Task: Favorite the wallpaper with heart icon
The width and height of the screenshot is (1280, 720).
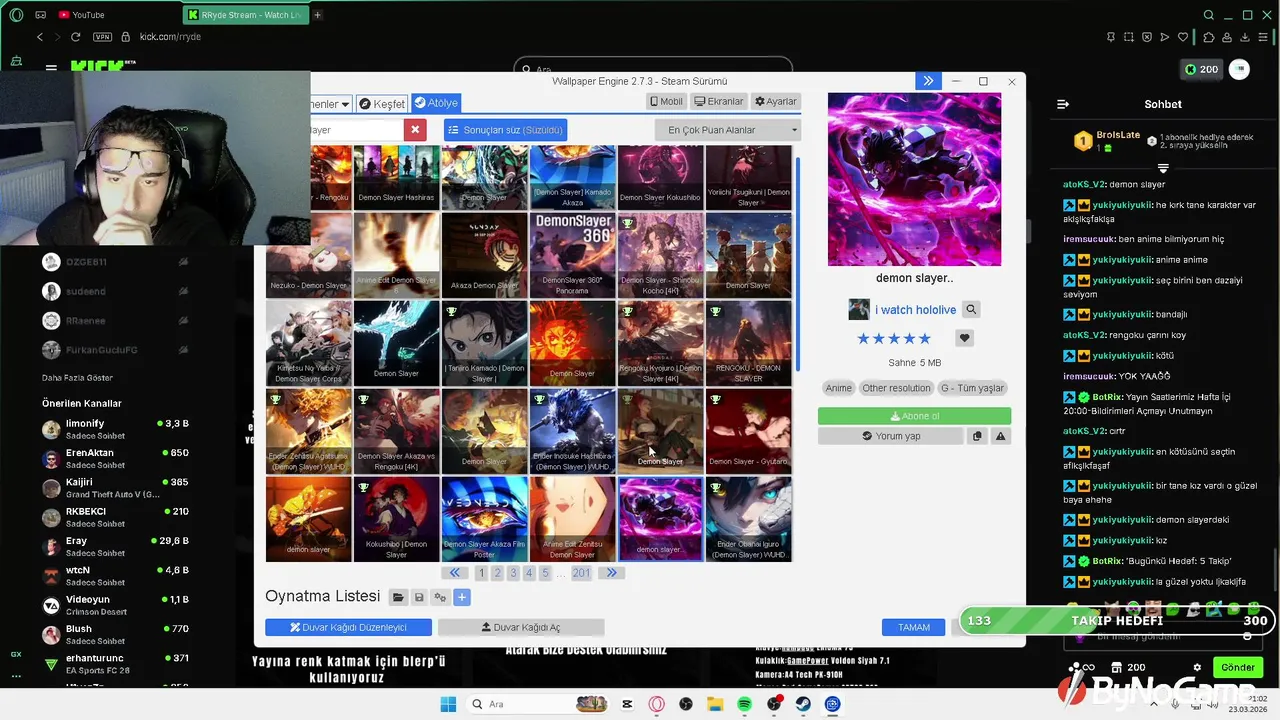Action: (965, 338)
